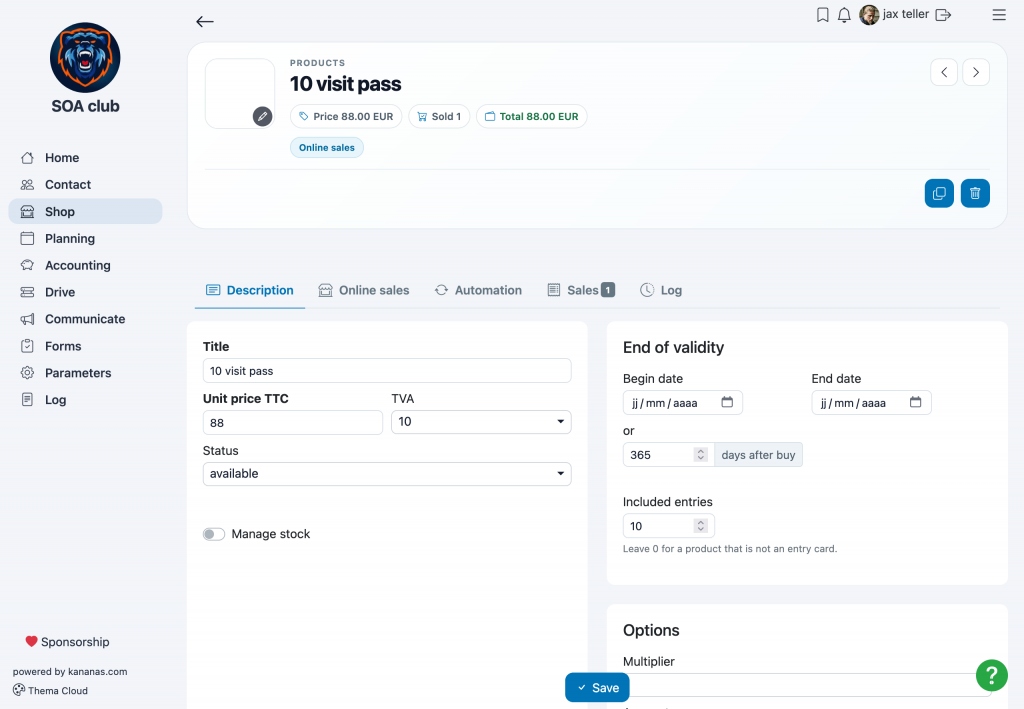Viewport: 1024px width, 709px height.
Task: Click the Total 88.00 EUR chip
Action: coord(532,116)
